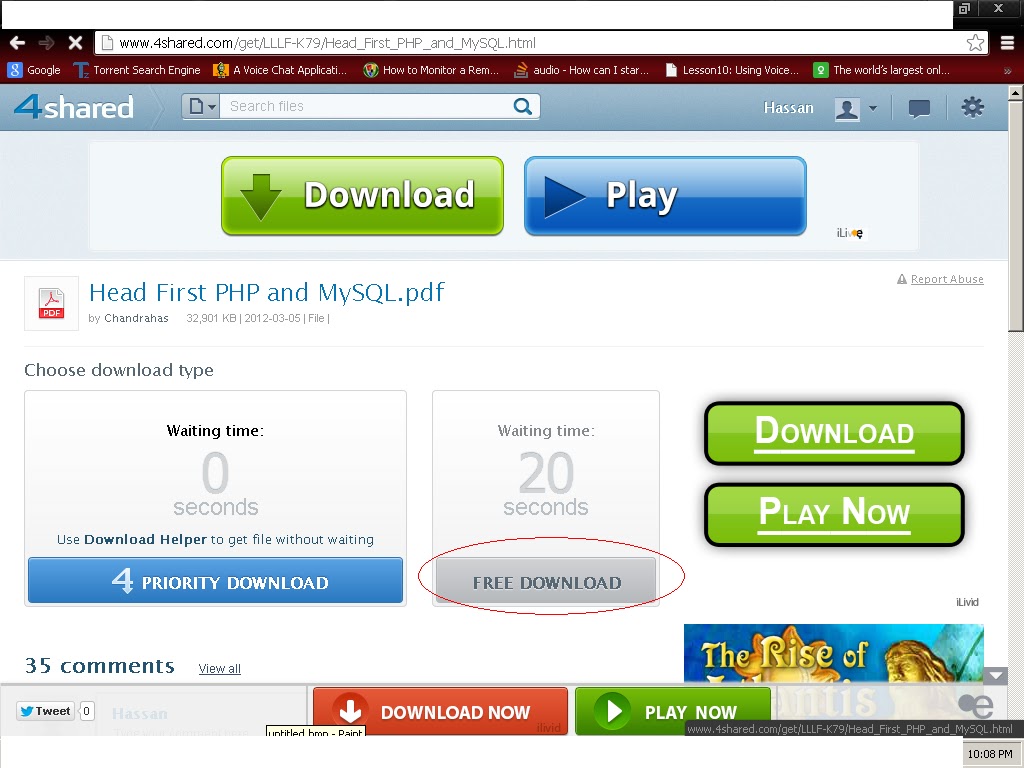Open the settings gear icon
The height and width of the screenshot is (768, 1024).
click(972, 107)
